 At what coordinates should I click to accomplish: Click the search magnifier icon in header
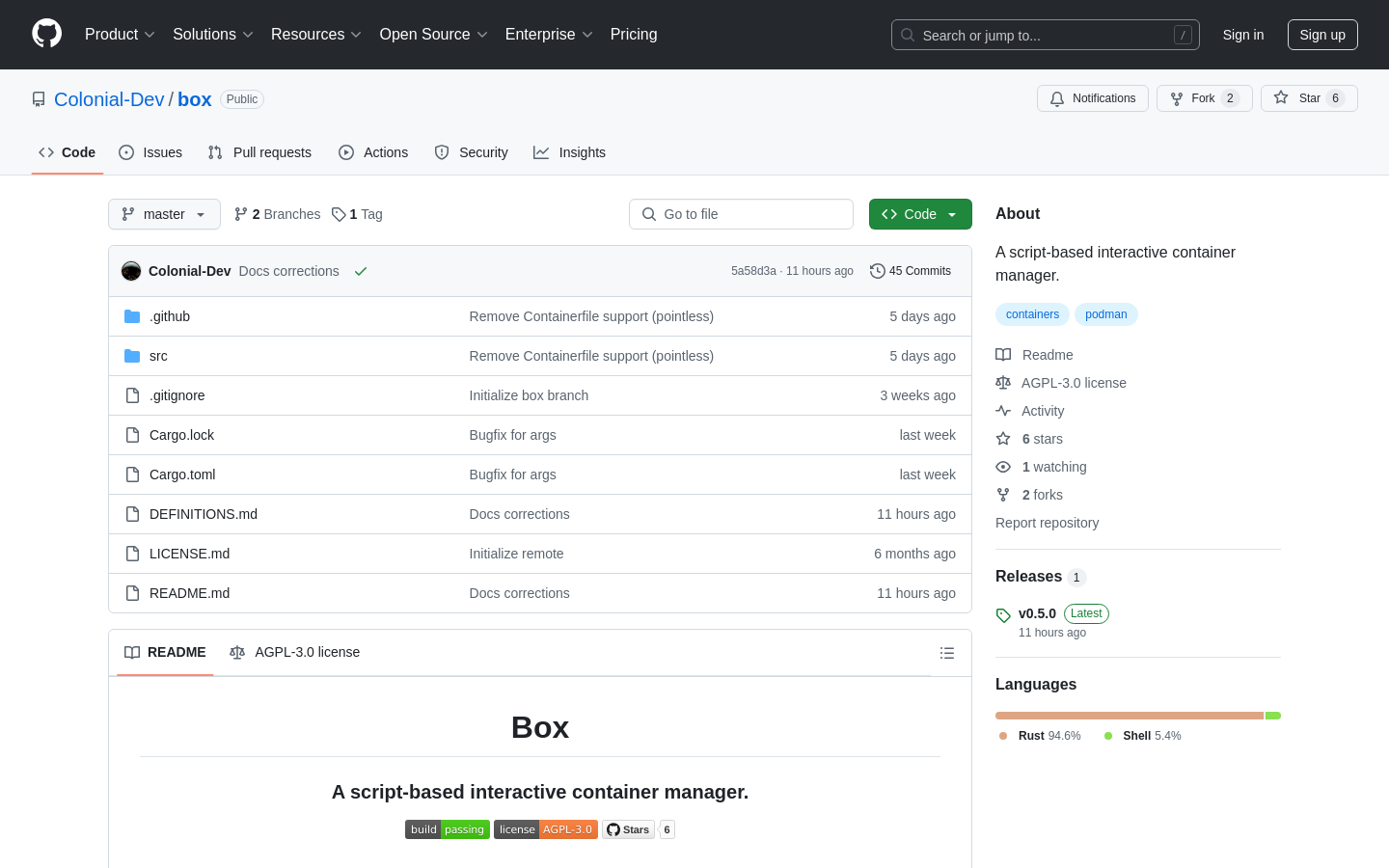click(908, 35)
